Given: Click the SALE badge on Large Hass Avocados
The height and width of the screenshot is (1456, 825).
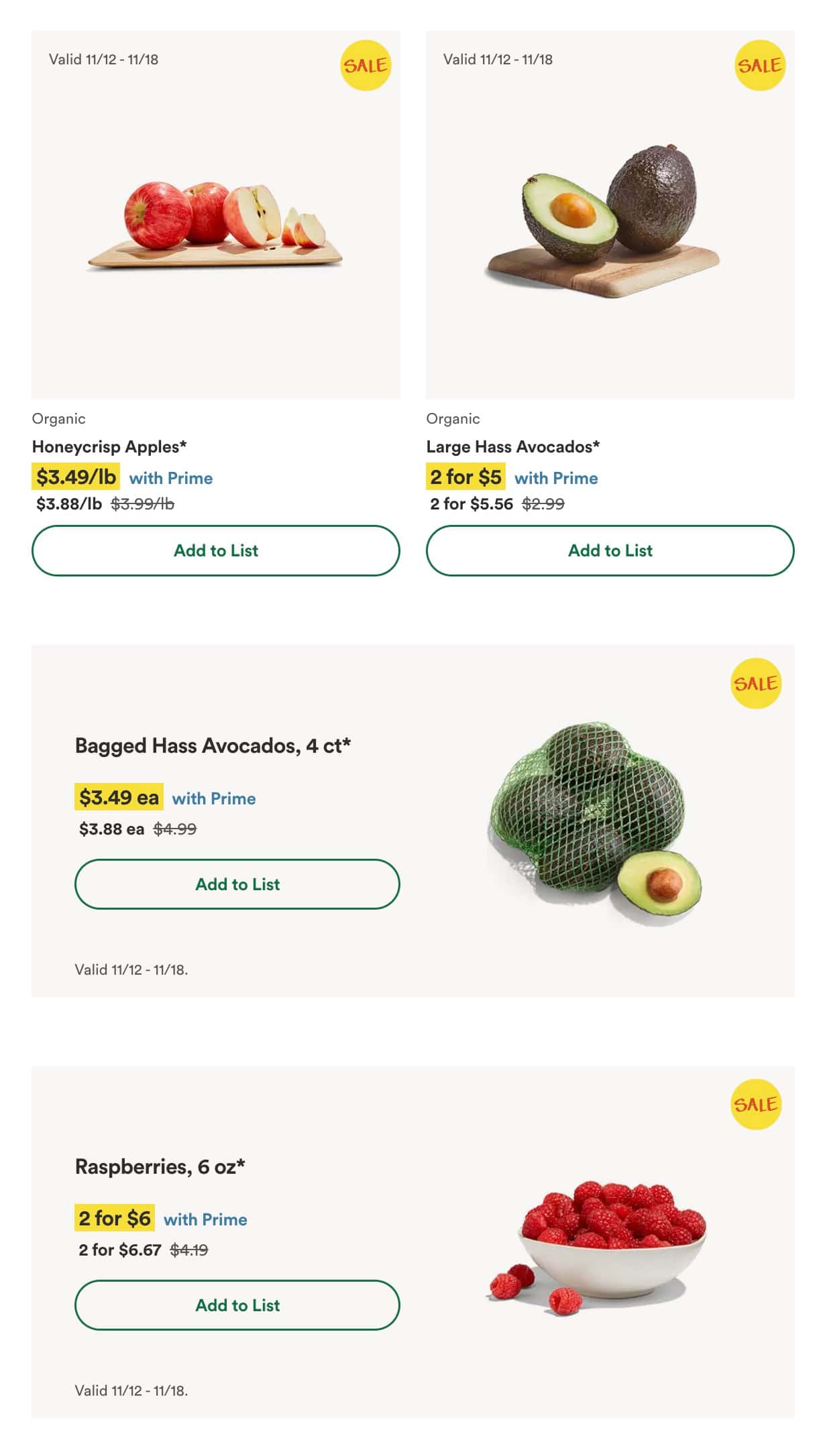Looking at the screenshot, I should tap(759, 65).
